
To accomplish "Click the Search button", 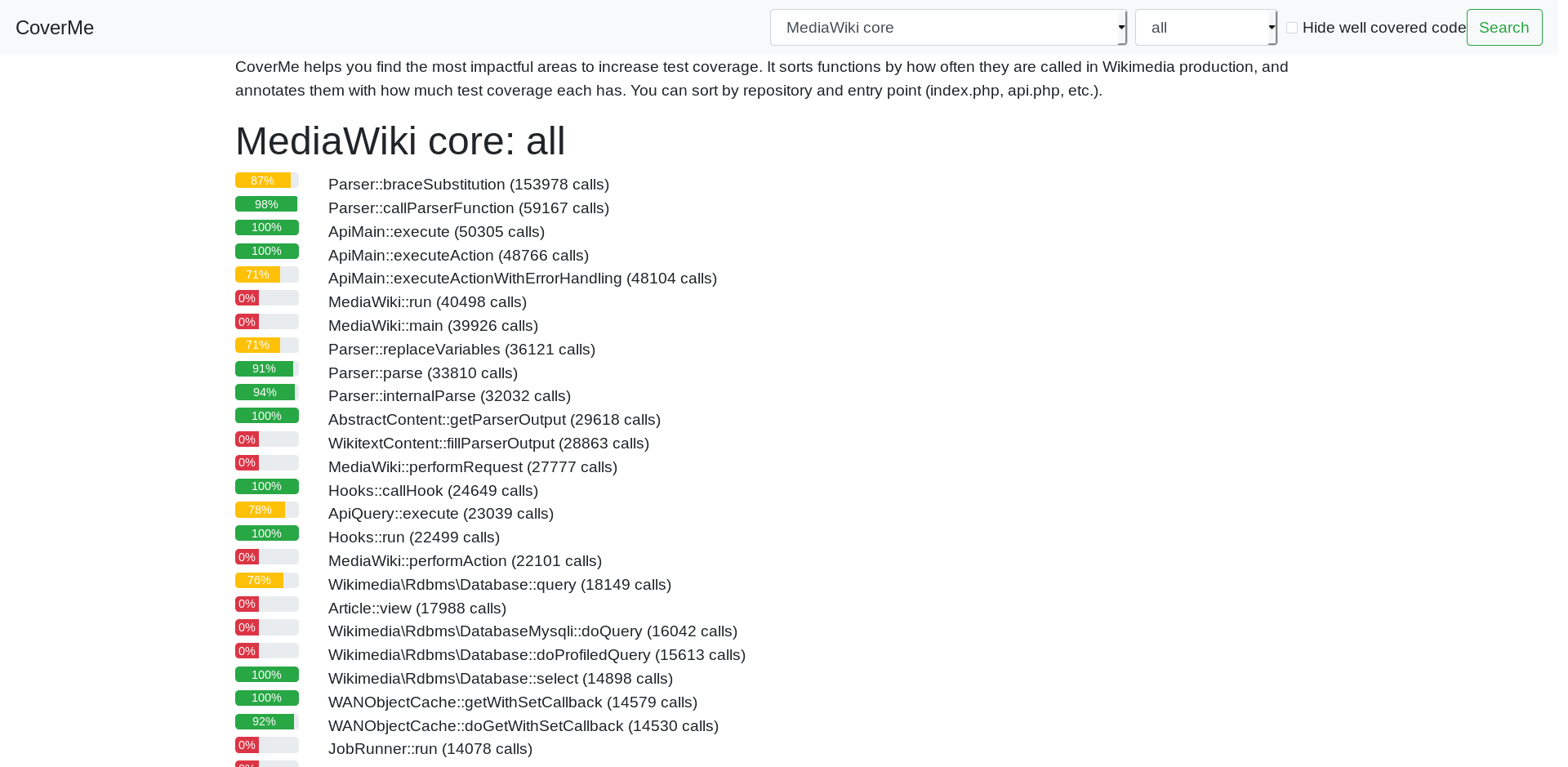I will pos(1504,28).
